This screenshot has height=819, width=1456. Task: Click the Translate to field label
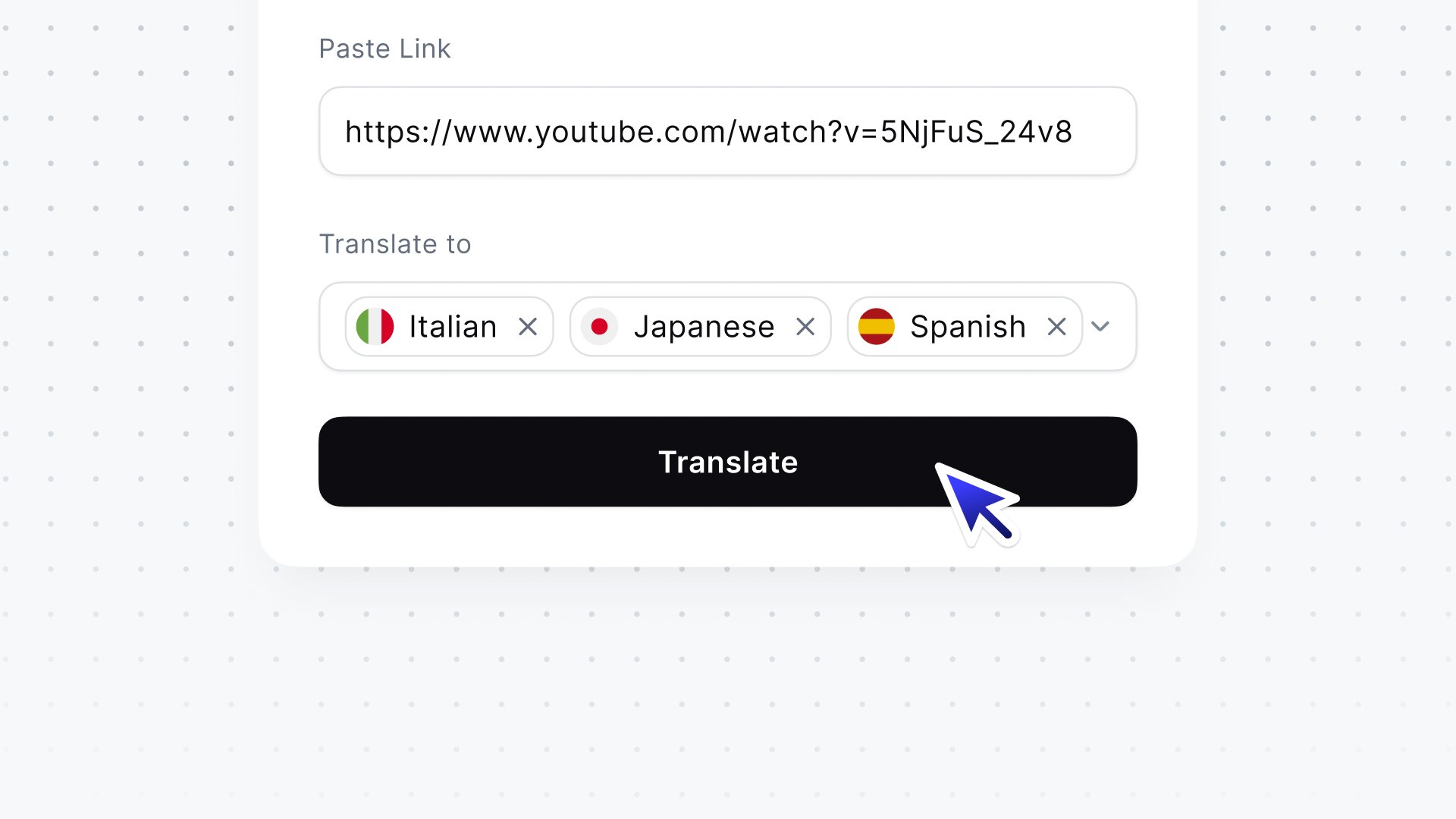(395, 244)
